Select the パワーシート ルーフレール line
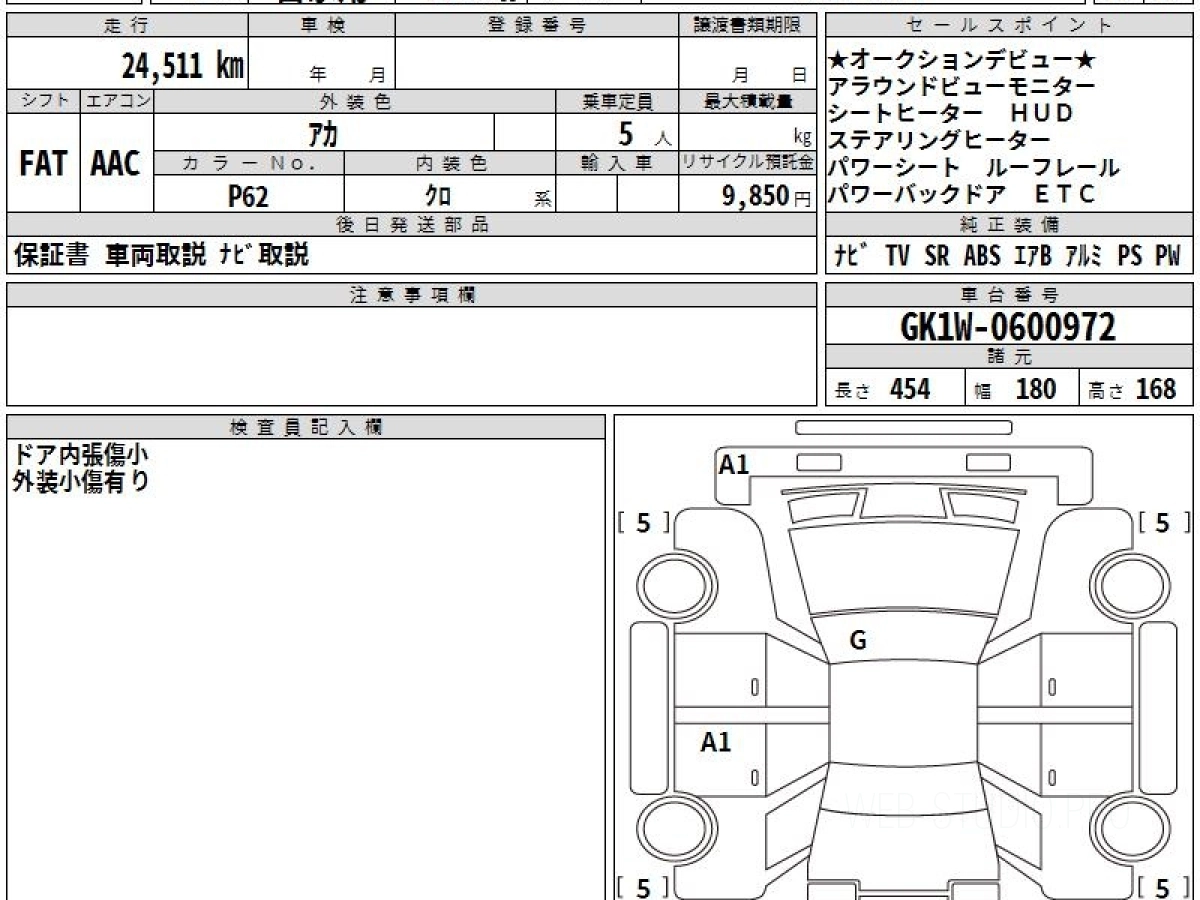Image resolution: width=1200 pixels, height=900 pixels. (x=974, y=168)
